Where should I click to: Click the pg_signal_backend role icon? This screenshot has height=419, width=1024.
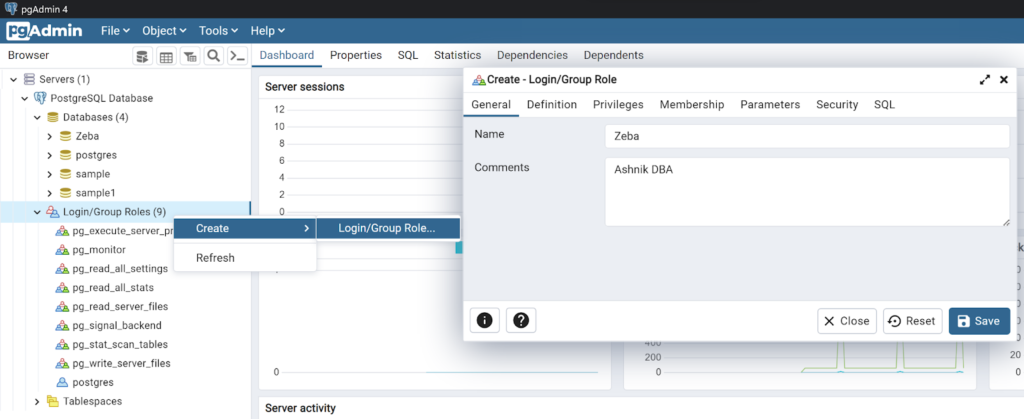(x=62, y=326)
